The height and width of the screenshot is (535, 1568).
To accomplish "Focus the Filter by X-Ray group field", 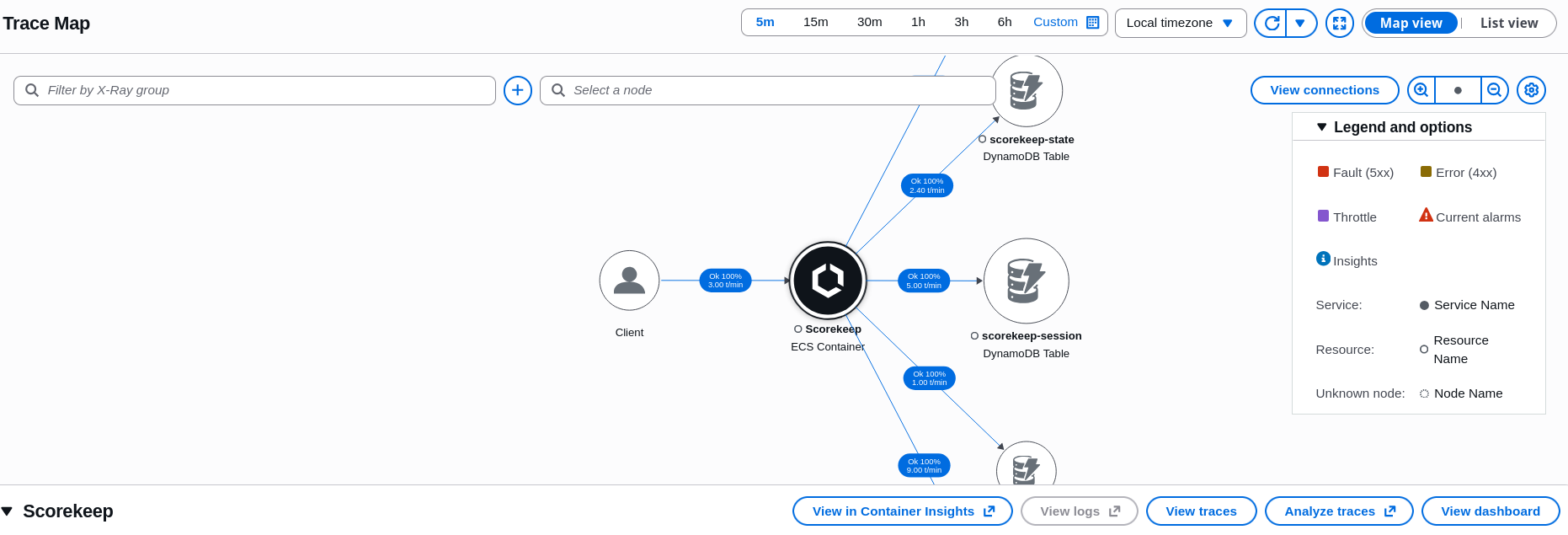I will pyautogui.click(x=254, y=90).
